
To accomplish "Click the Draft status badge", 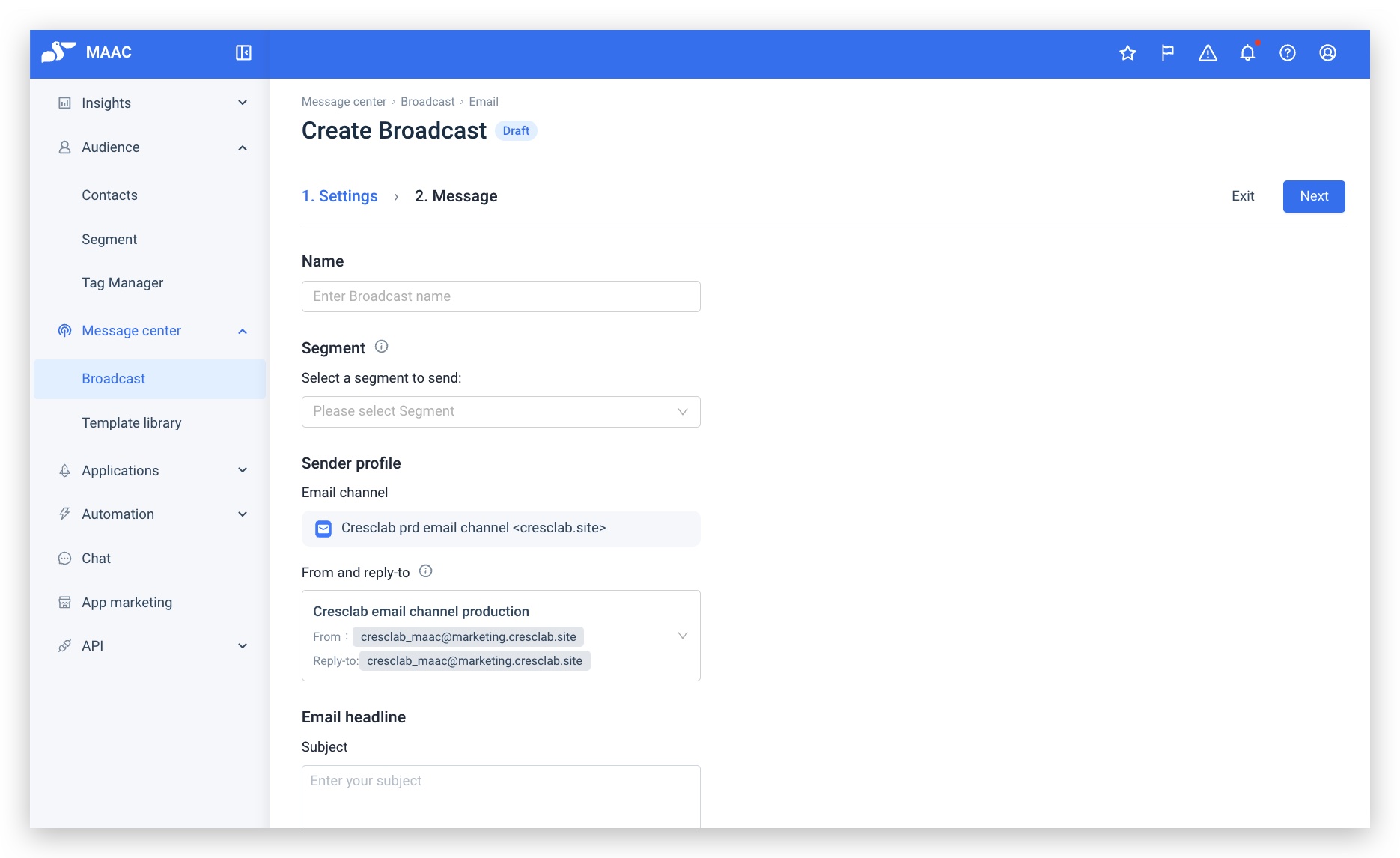I will click(x=516, y=131).
